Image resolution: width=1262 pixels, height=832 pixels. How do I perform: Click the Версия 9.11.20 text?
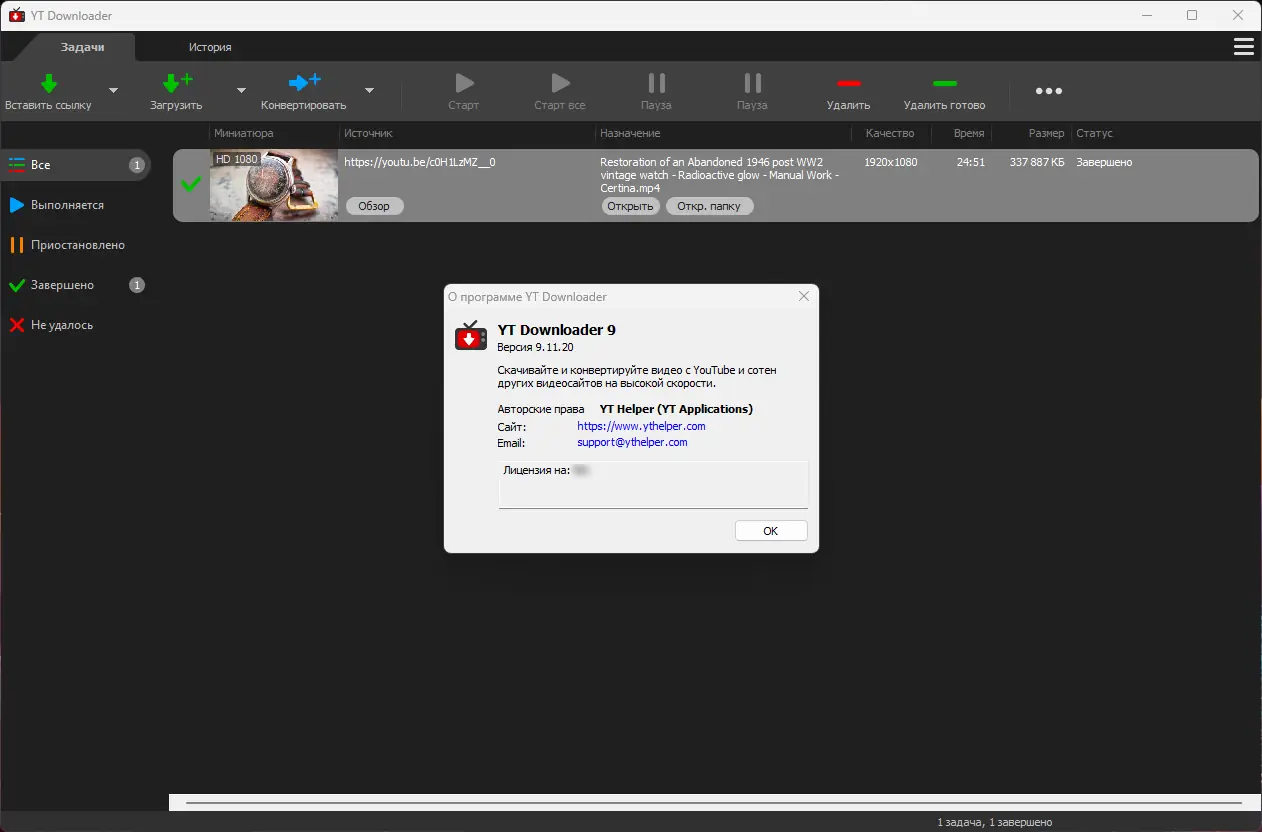tap(535, 347)
